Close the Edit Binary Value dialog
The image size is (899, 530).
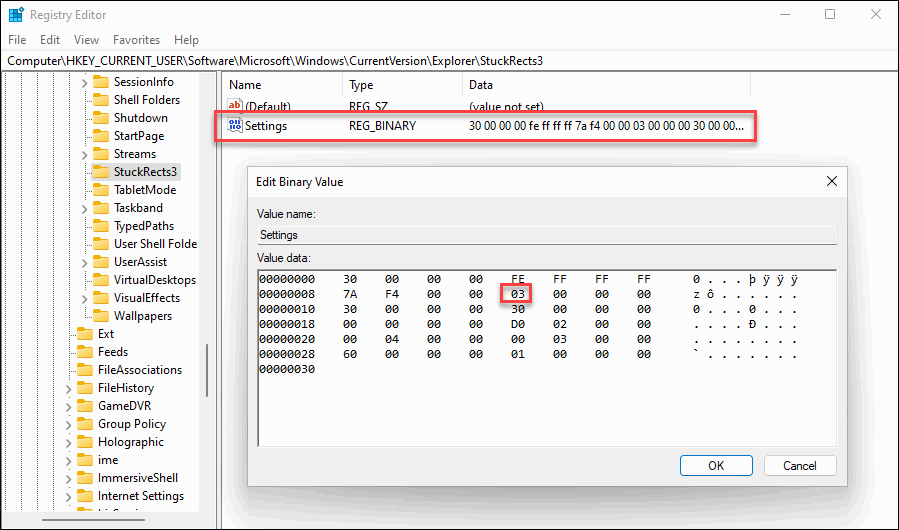tap(831, 181)
